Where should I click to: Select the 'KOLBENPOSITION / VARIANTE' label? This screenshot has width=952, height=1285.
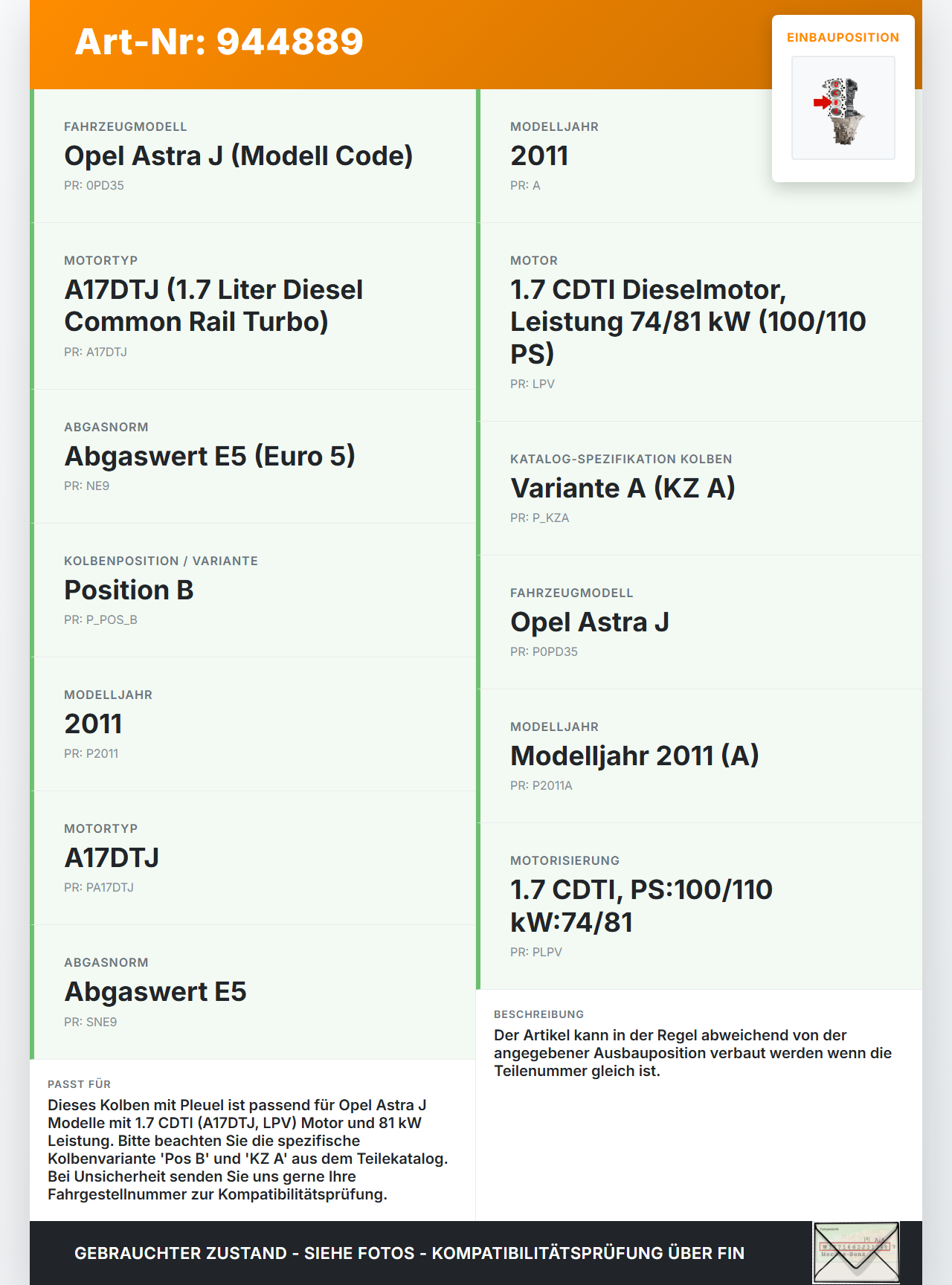pyautogui.click(x=161, y=561)
